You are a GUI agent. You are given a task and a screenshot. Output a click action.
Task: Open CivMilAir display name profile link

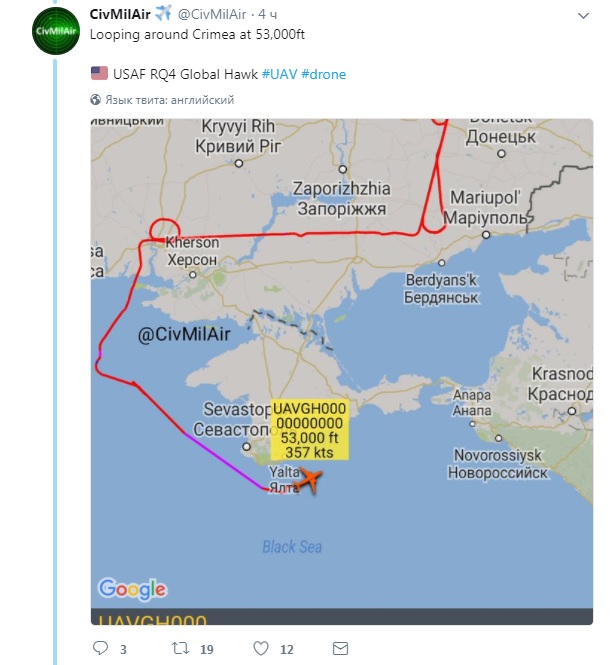(x=121, y=14)
